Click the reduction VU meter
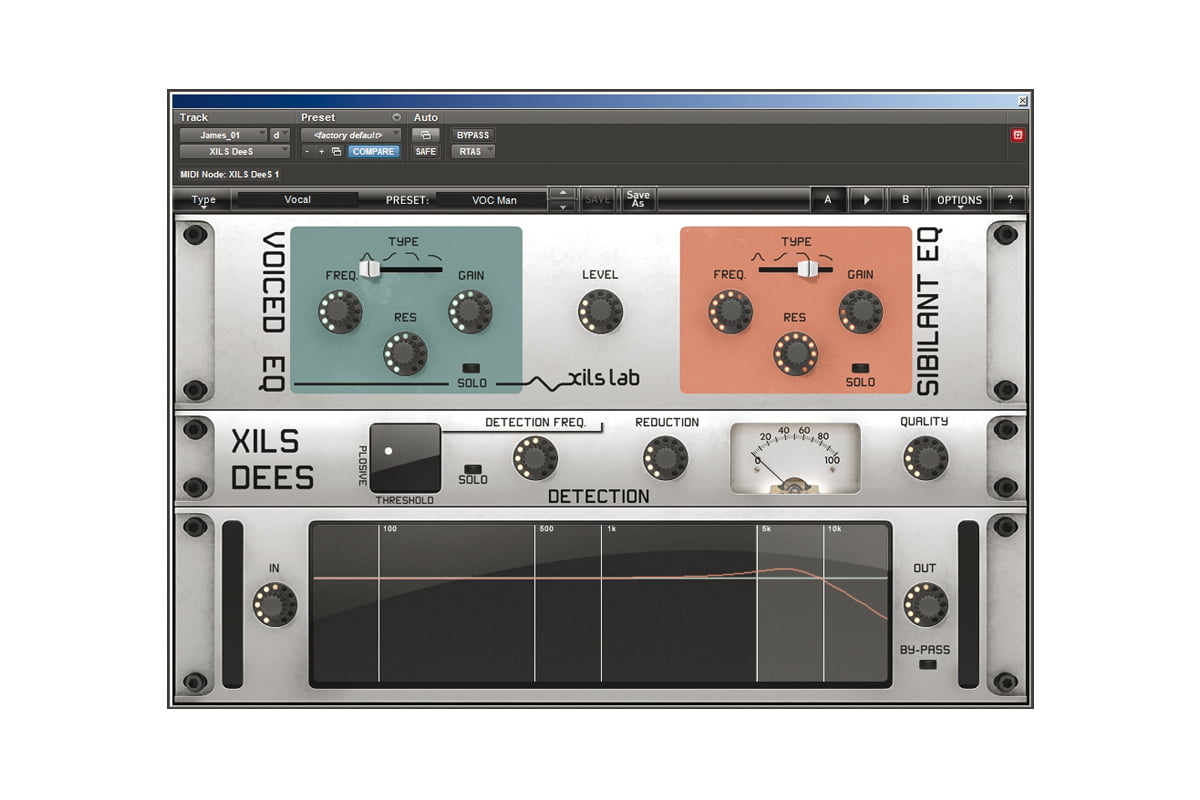This screenshot has height=800, width=1200. [x=795, y=458]
